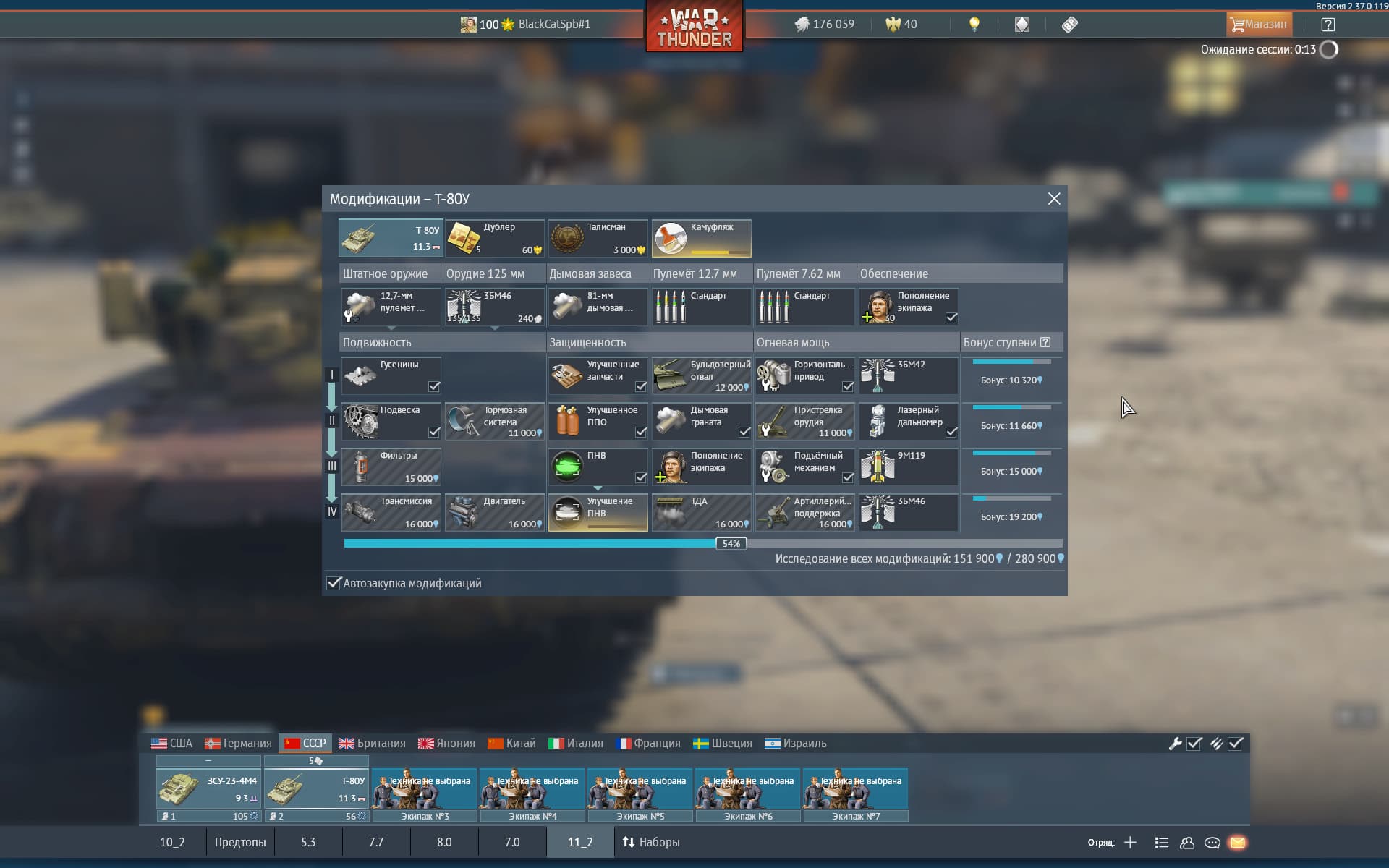Select the 3БМ42 shell modification

pyautogui.click(x=908, y=375)
